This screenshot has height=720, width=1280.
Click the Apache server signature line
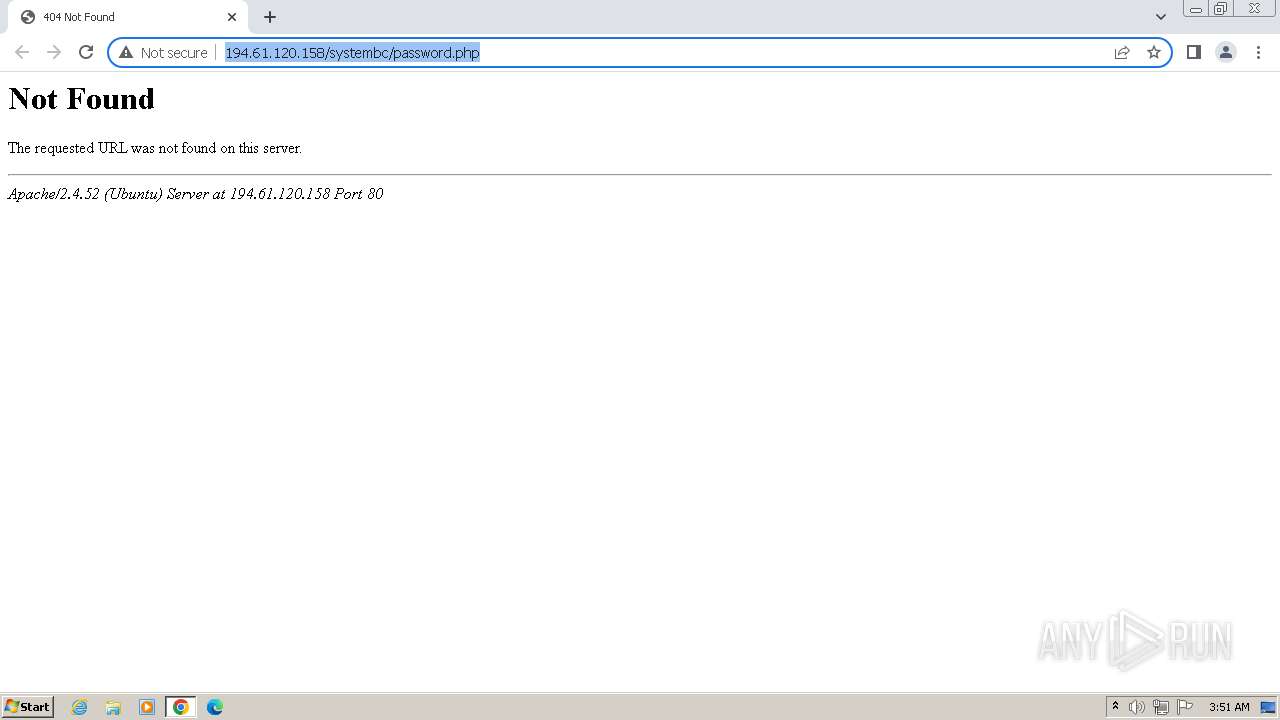pyautogui.click(x=196, y=194)
